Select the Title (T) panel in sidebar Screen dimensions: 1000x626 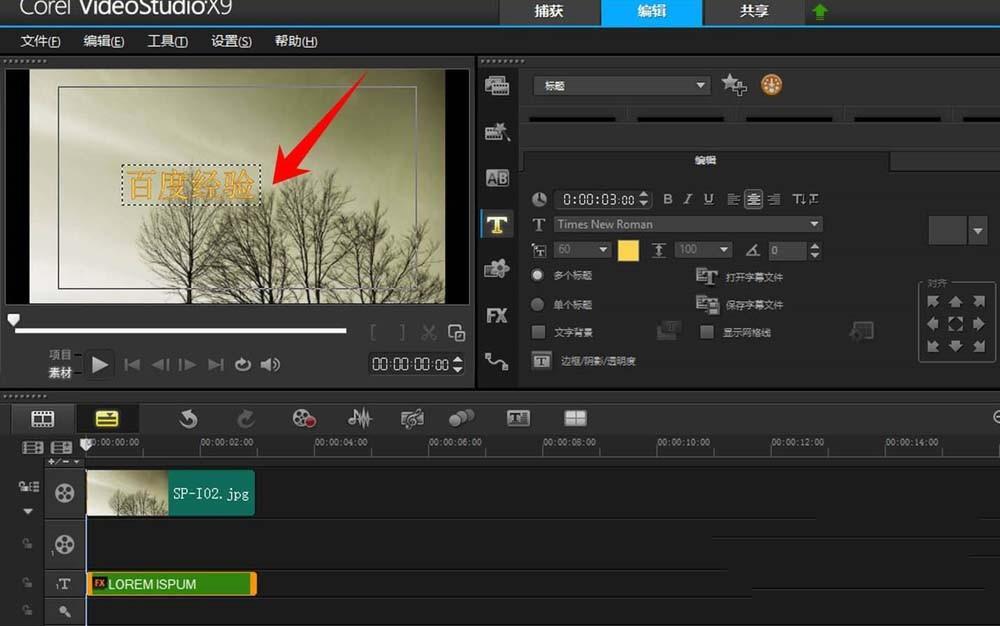tap(497, 224)
